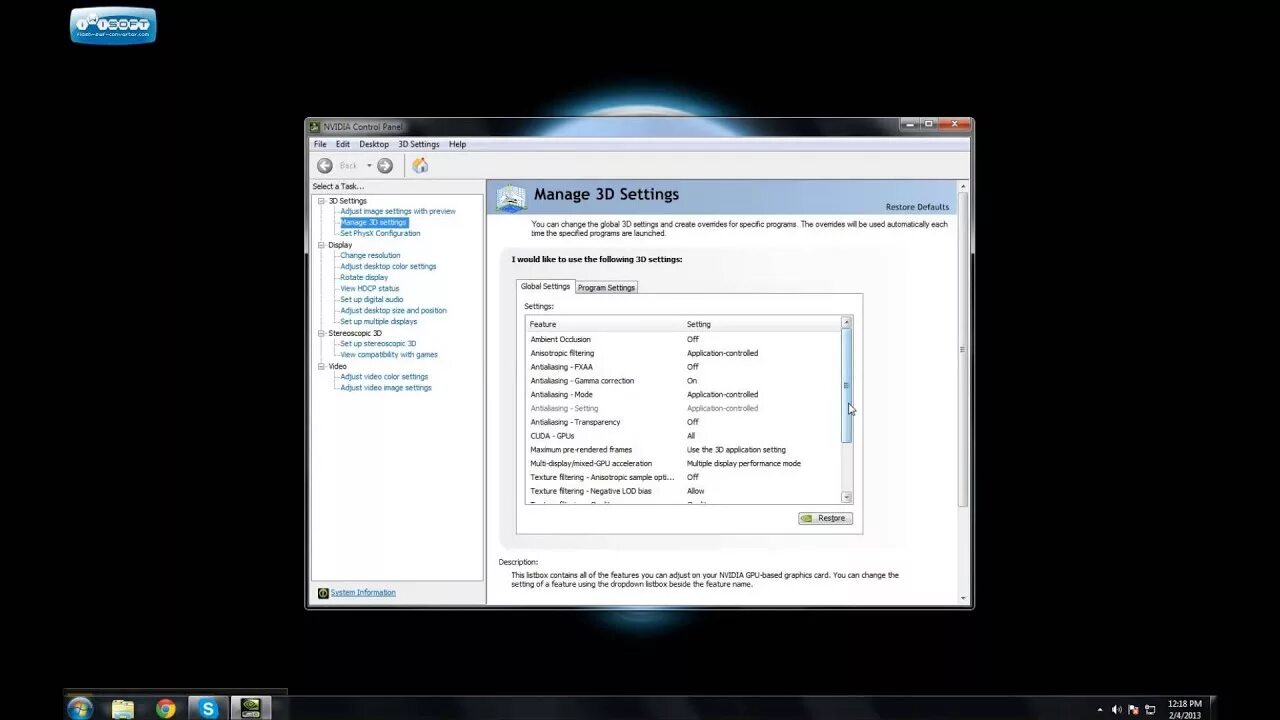
Task: Select Maximum pre-rendered frames row
Action: point(684,450)
